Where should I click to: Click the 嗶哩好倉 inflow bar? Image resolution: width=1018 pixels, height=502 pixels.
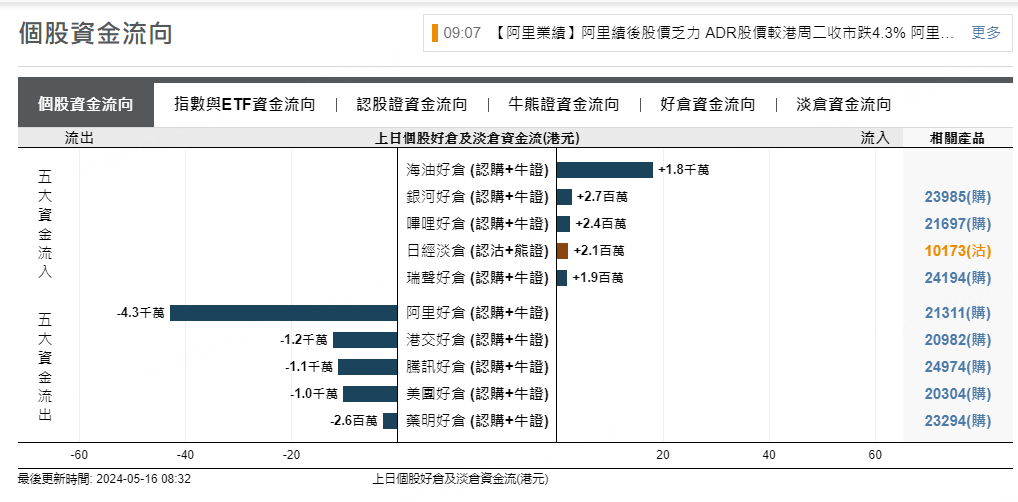[x=564, y=224]
